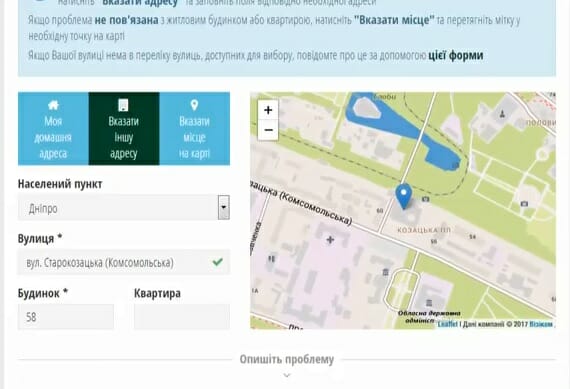Viewport: 570px width, 389px height.
Task: Click the green checkmark in street field
Action: pyautogui.click(x=218, y=262)
